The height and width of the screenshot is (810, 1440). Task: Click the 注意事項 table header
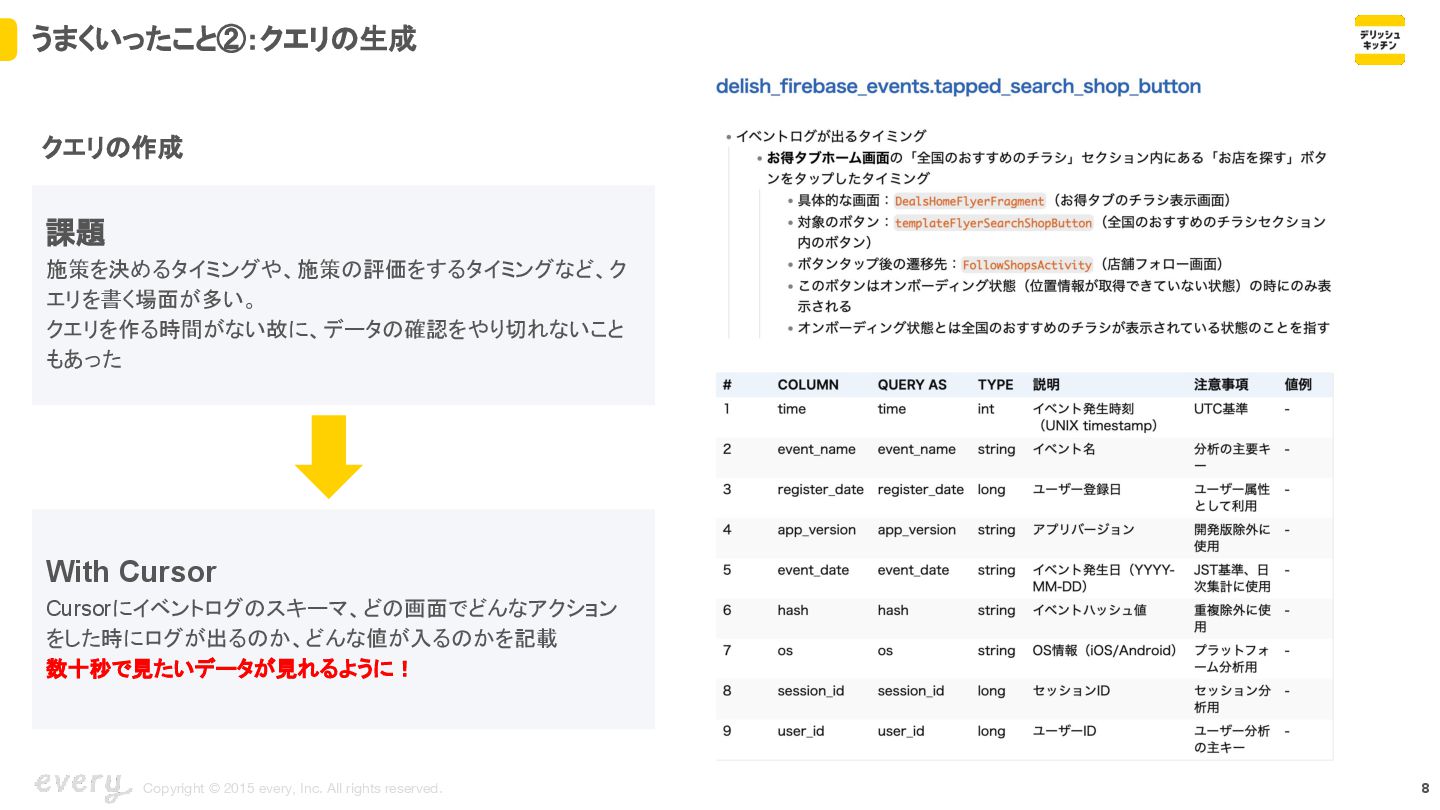coord(1221,385)
